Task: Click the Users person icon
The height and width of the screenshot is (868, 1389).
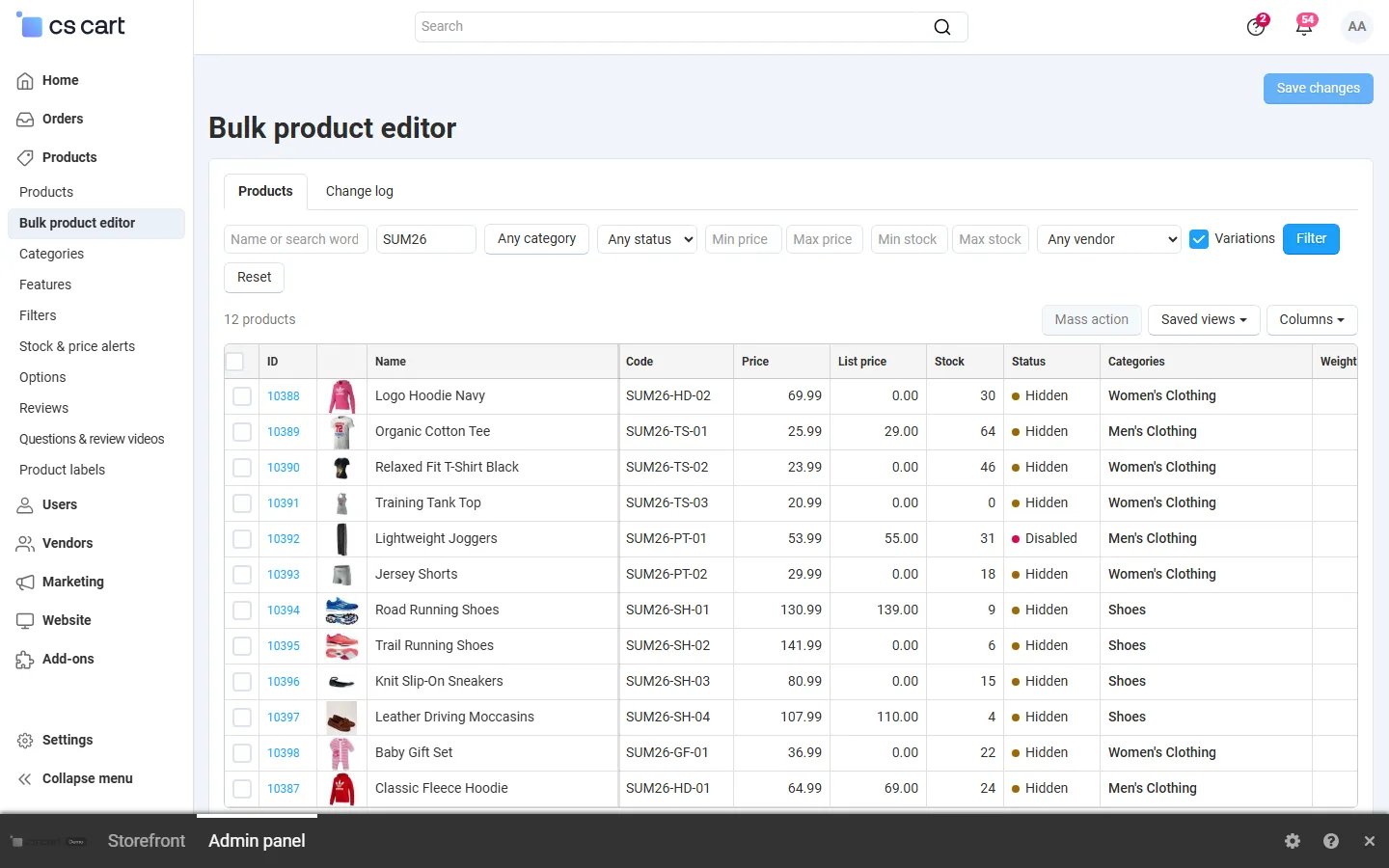Action: [25, 505]
